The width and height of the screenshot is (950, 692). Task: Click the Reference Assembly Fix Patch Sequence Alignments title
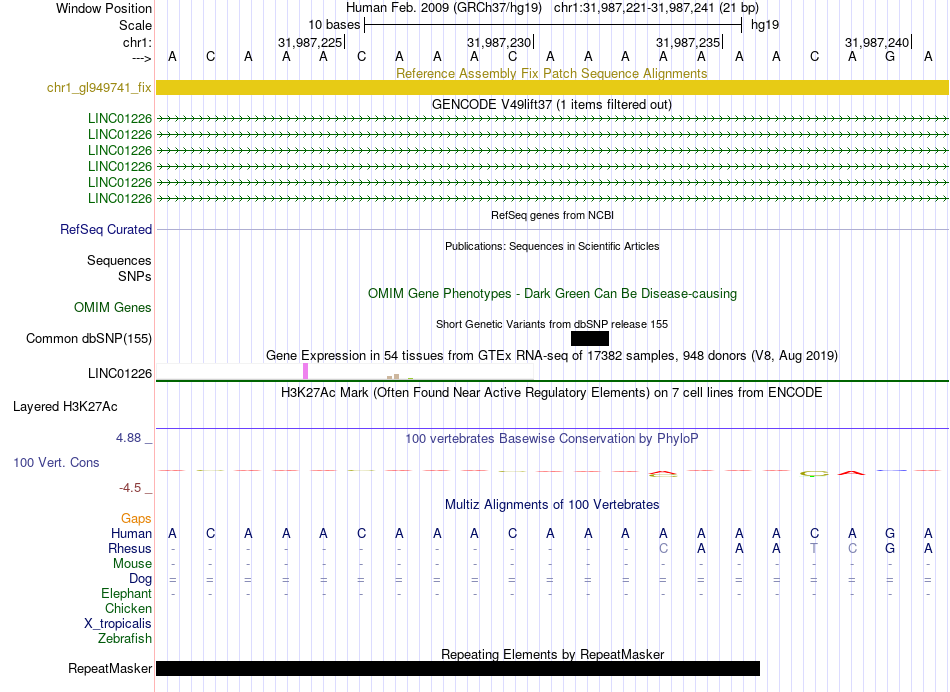click(551, 73)
